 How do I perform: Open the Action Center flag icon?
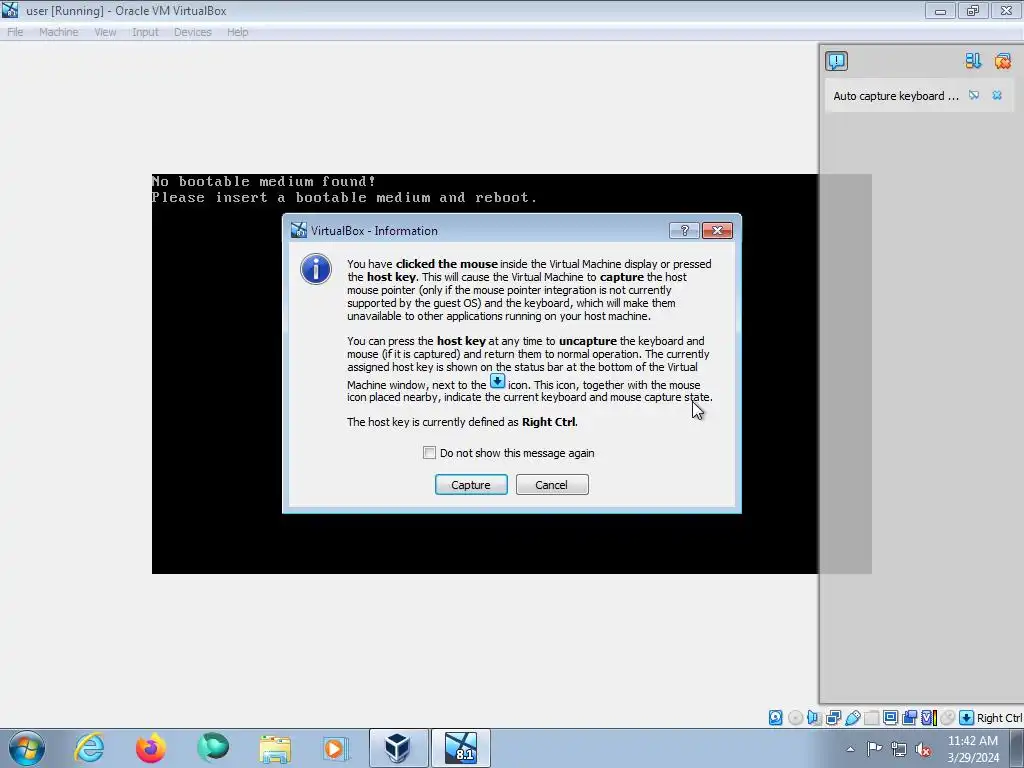pos(874,749)
